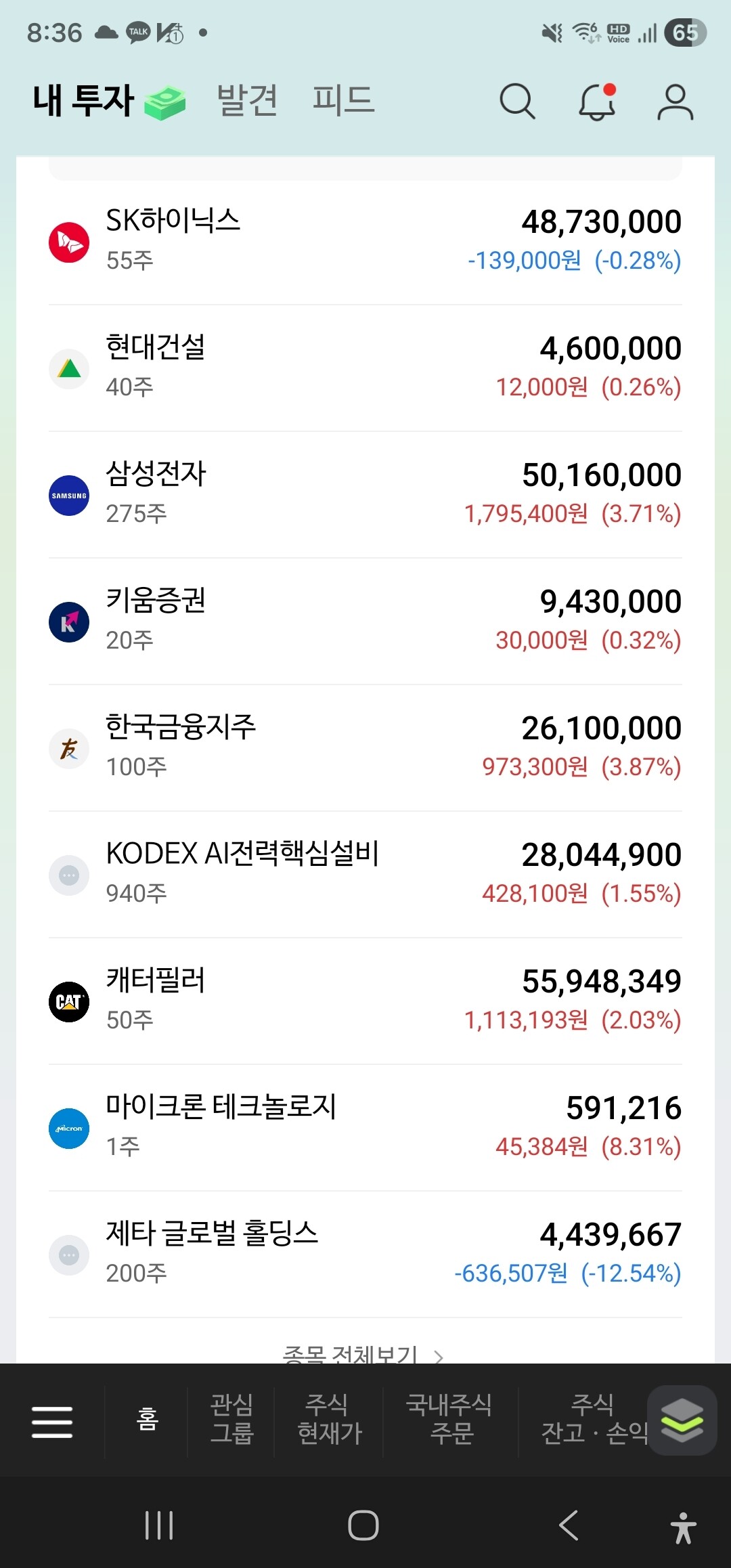The height and width of the screenshot is (1568, 731).
Task: Open the 한국금융지주 holding row
Action: 365,747
